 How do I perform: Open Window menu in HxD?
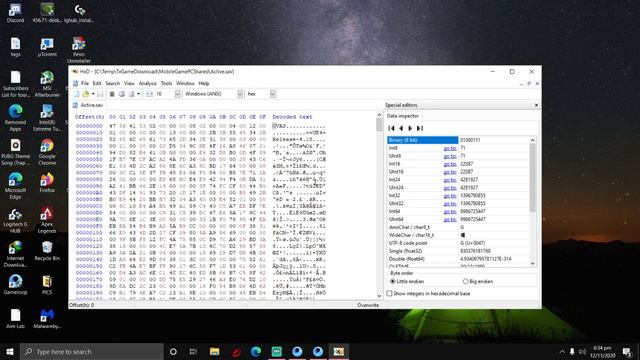[185, 83]
